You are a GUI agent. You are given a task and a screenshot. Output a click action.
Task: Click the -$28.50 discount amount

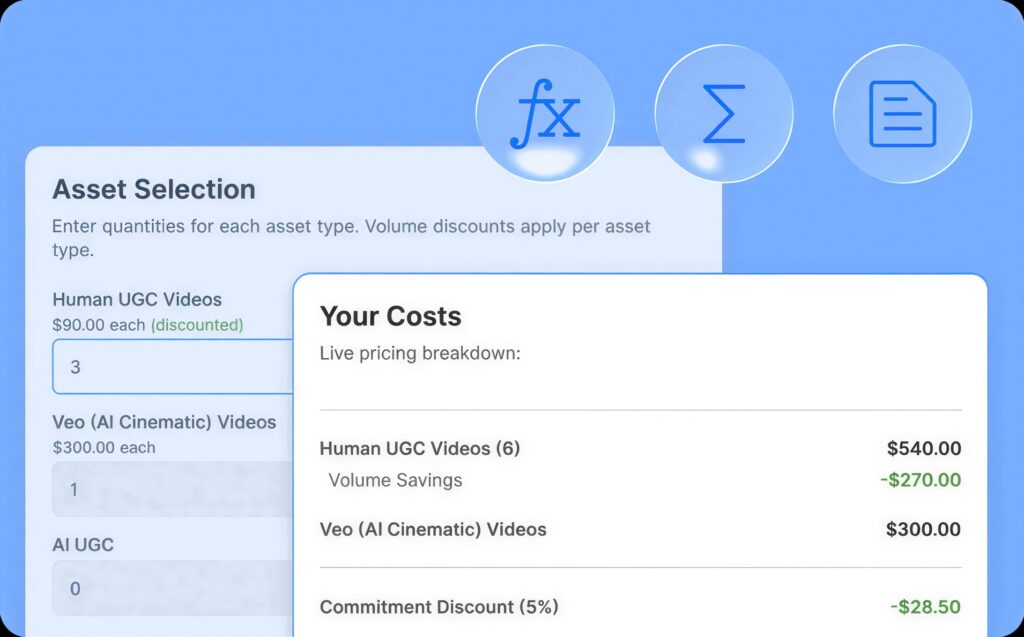click(925, 607)
